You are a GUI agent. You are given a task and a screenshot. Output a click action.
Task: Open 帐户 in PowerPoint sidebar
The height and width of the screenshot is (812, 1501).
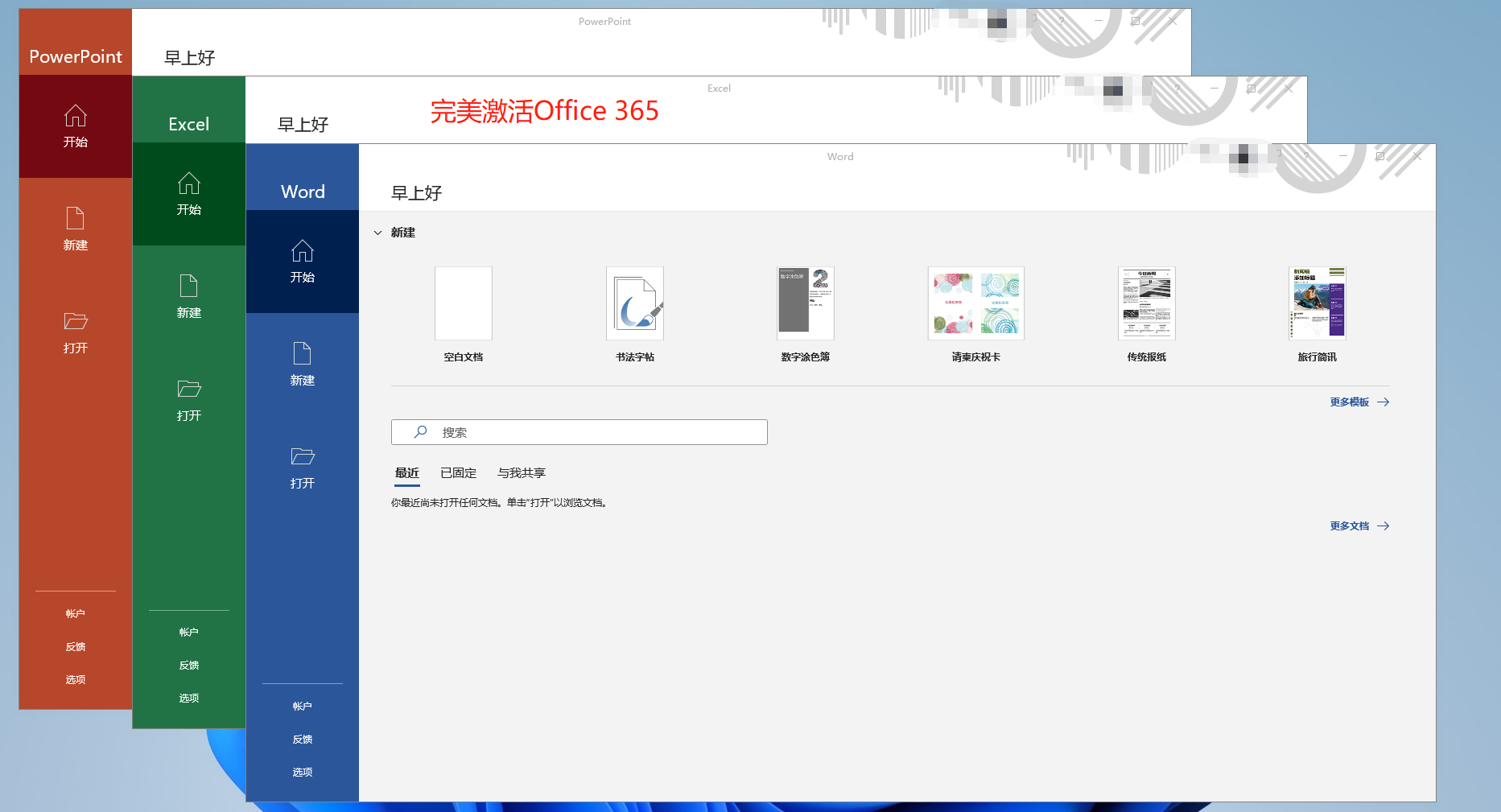[75, 613]
